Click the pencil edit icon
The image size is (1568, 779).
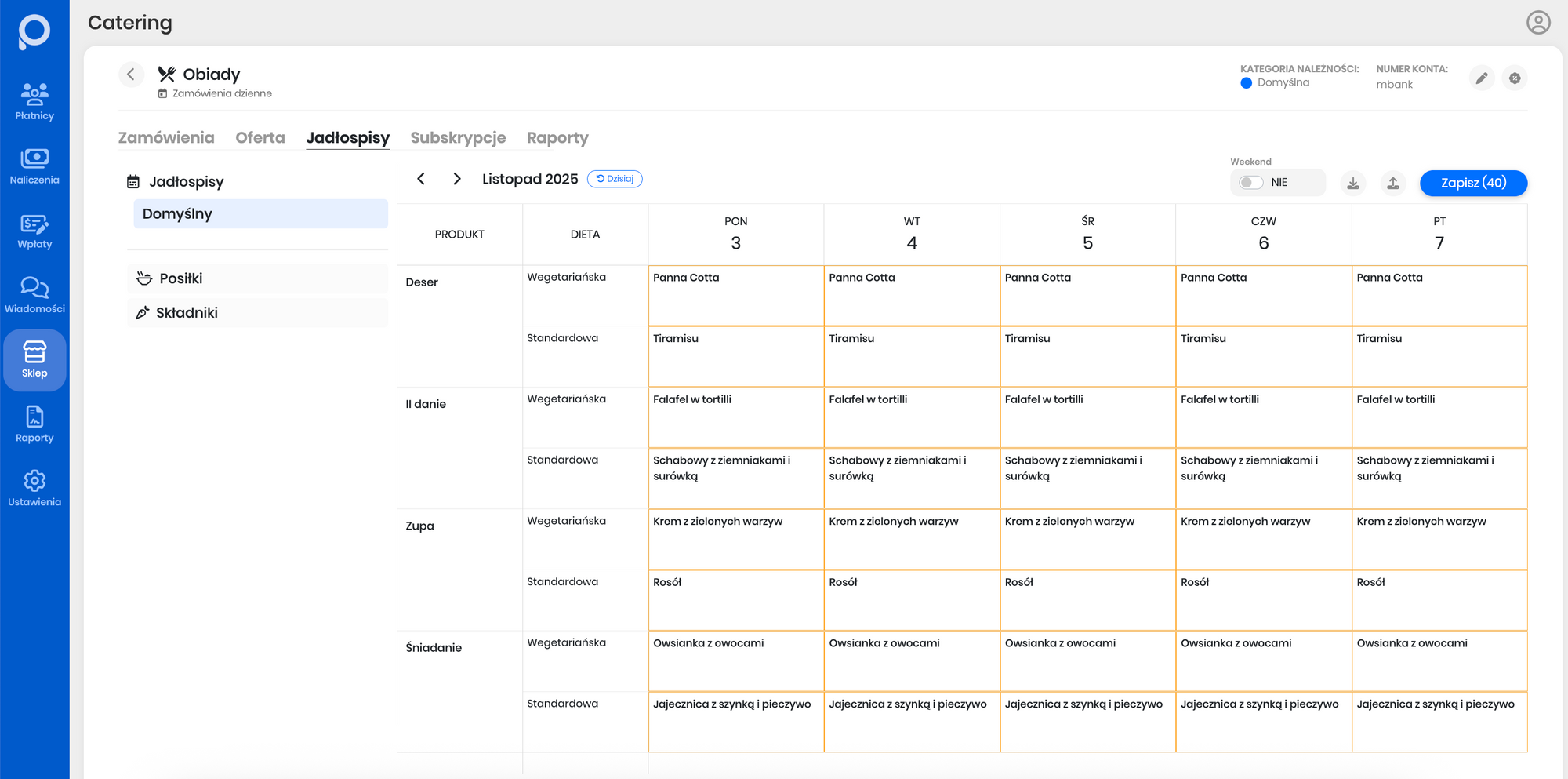point(1481,78)
